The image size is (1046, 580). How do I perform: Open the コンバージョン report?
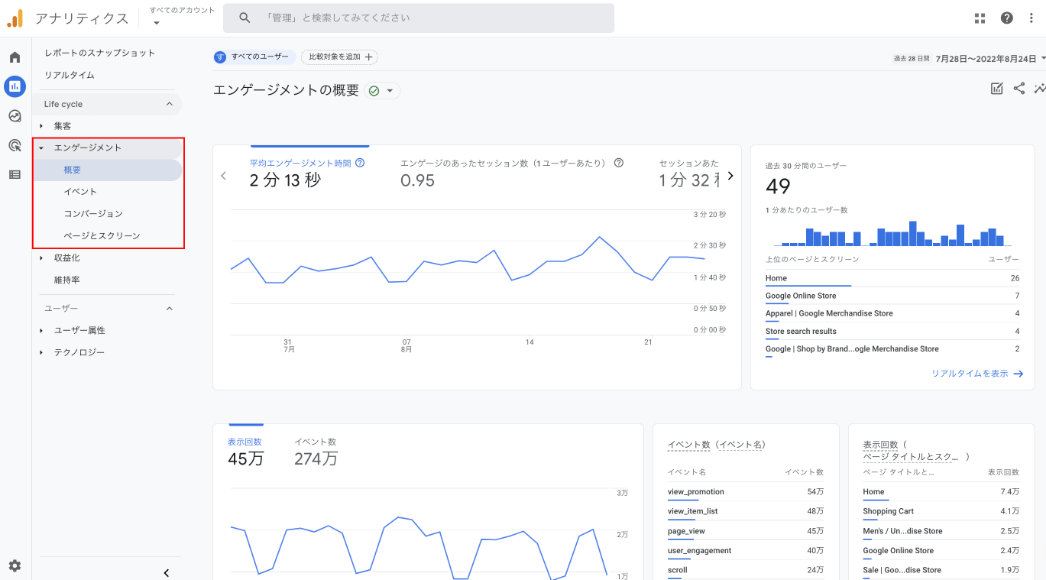tap(93, 214)
